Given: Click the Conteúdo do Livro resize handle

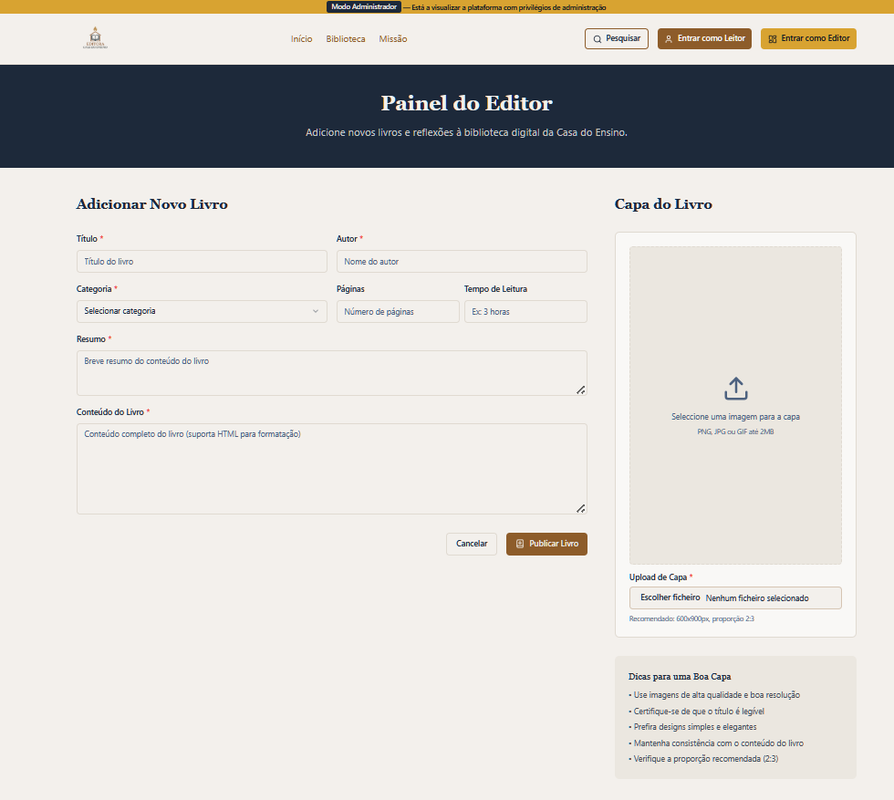Looking at the screenshot, I should pyautogui.click(x=580, y=508).
